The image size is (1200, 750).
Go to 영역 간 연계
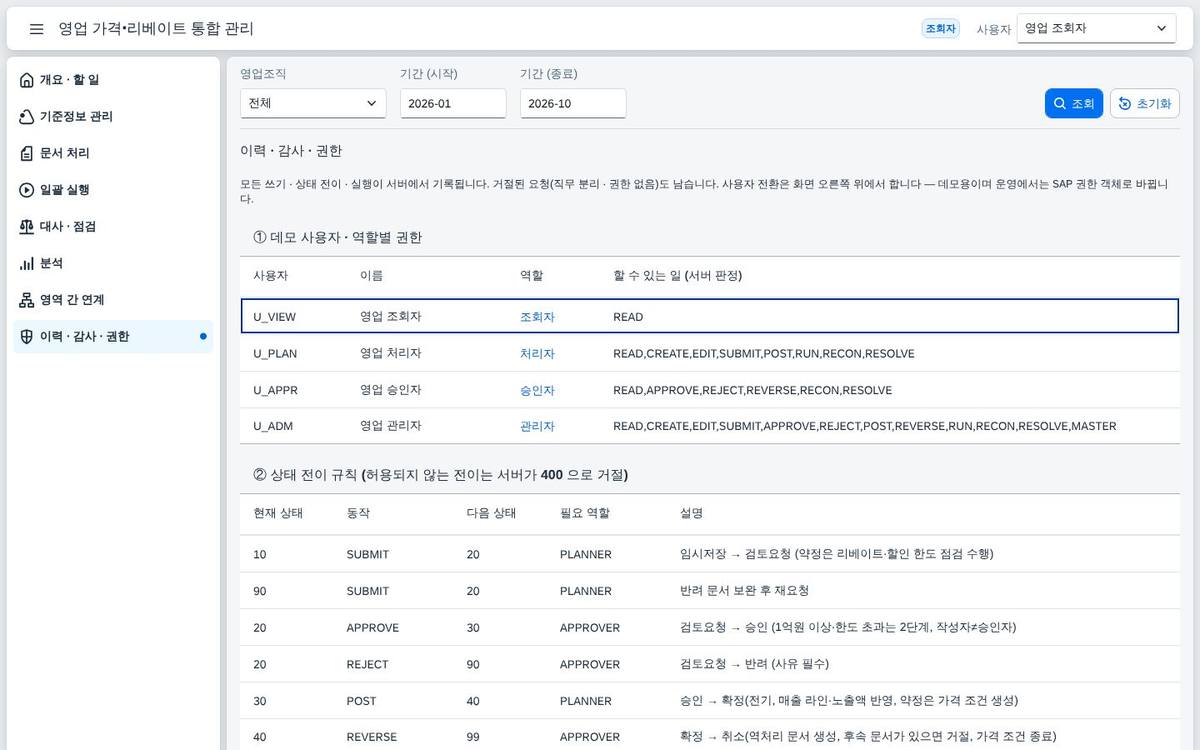(x=113, y=300)
